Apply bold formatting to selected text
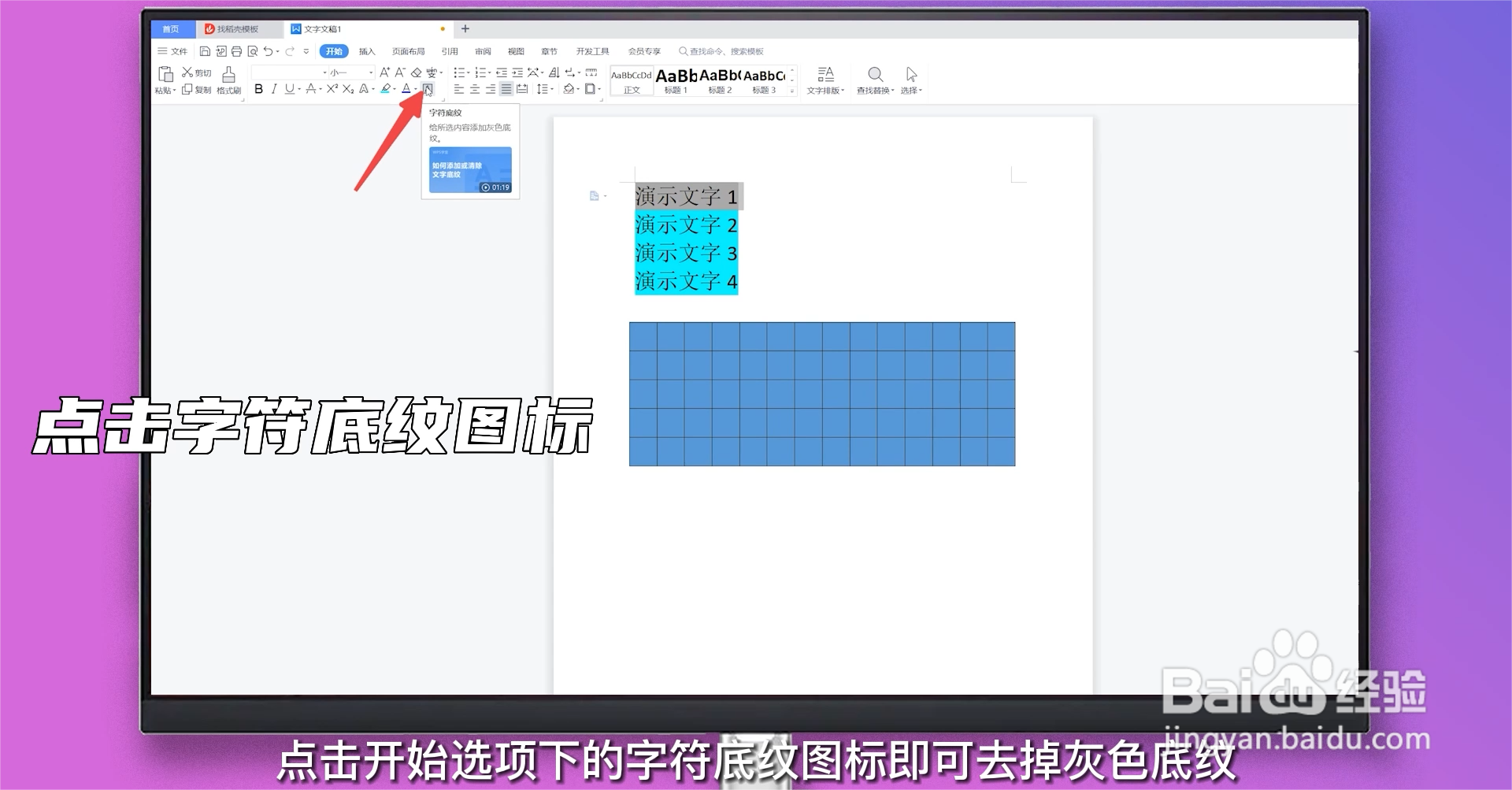 click(x=258, y=90)
